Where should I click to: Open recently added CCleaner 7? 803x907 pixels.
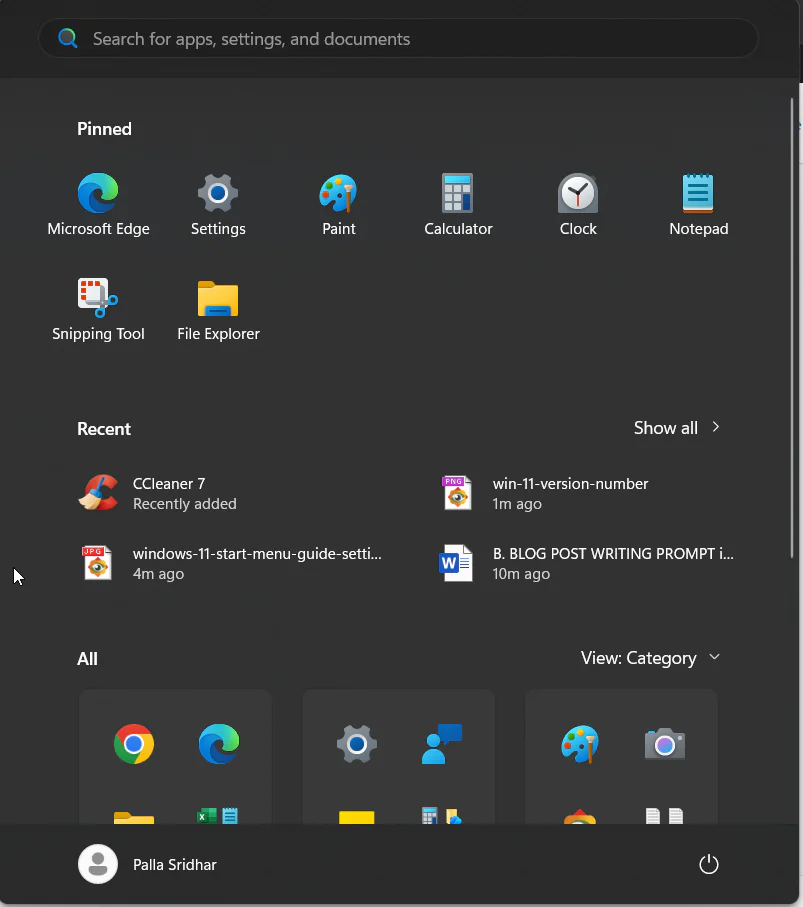point(157,493)
